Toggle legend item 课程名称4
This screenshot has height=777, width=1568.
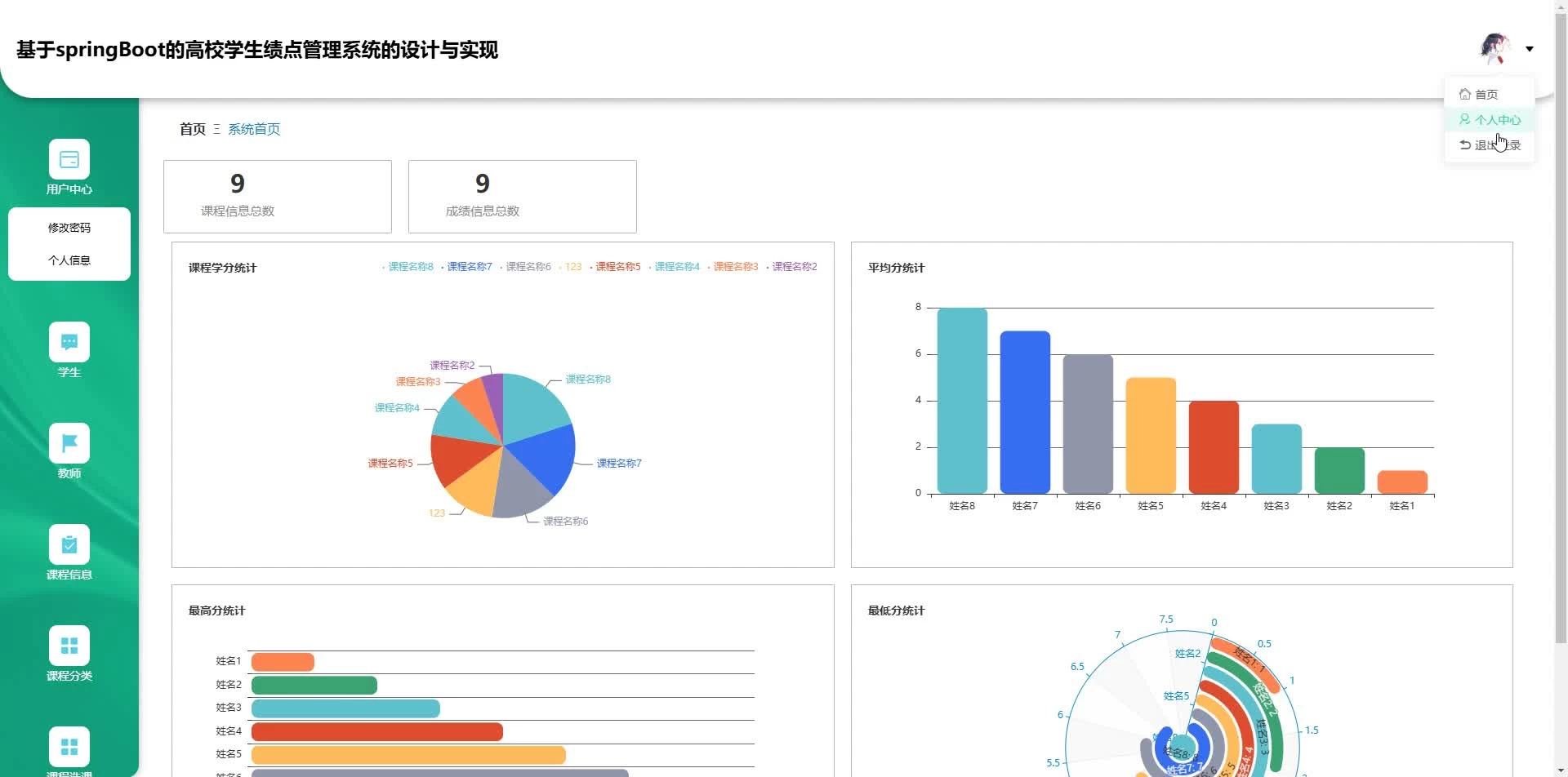pyautogui.click(x=674, y=267)
